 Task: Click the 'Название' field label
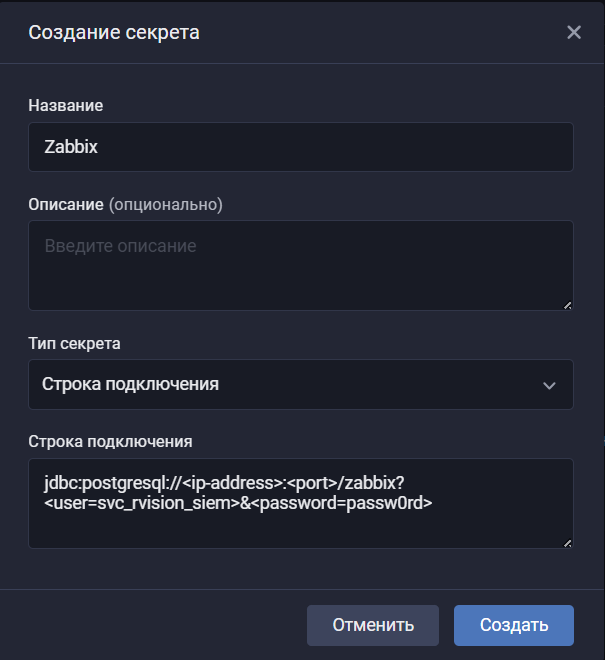66,105
